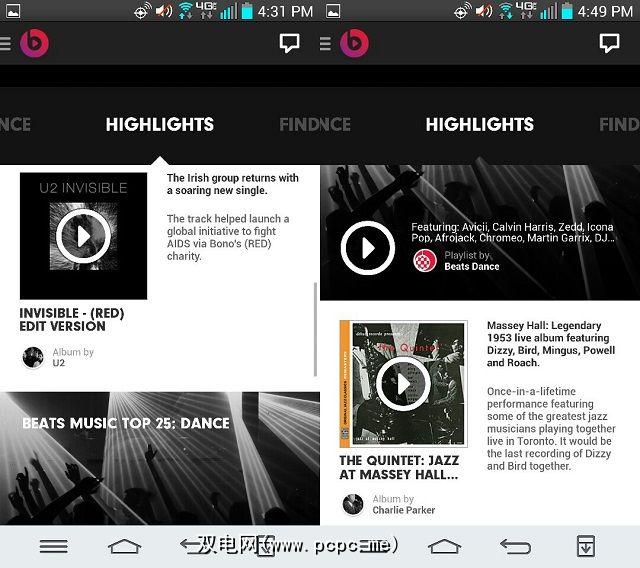Image resolution: width=640 pixels, height=568 pixels.
Task: Open the BEATS MUSIC TOP 25: DANCE banner
Action: [x=160, y=458]
